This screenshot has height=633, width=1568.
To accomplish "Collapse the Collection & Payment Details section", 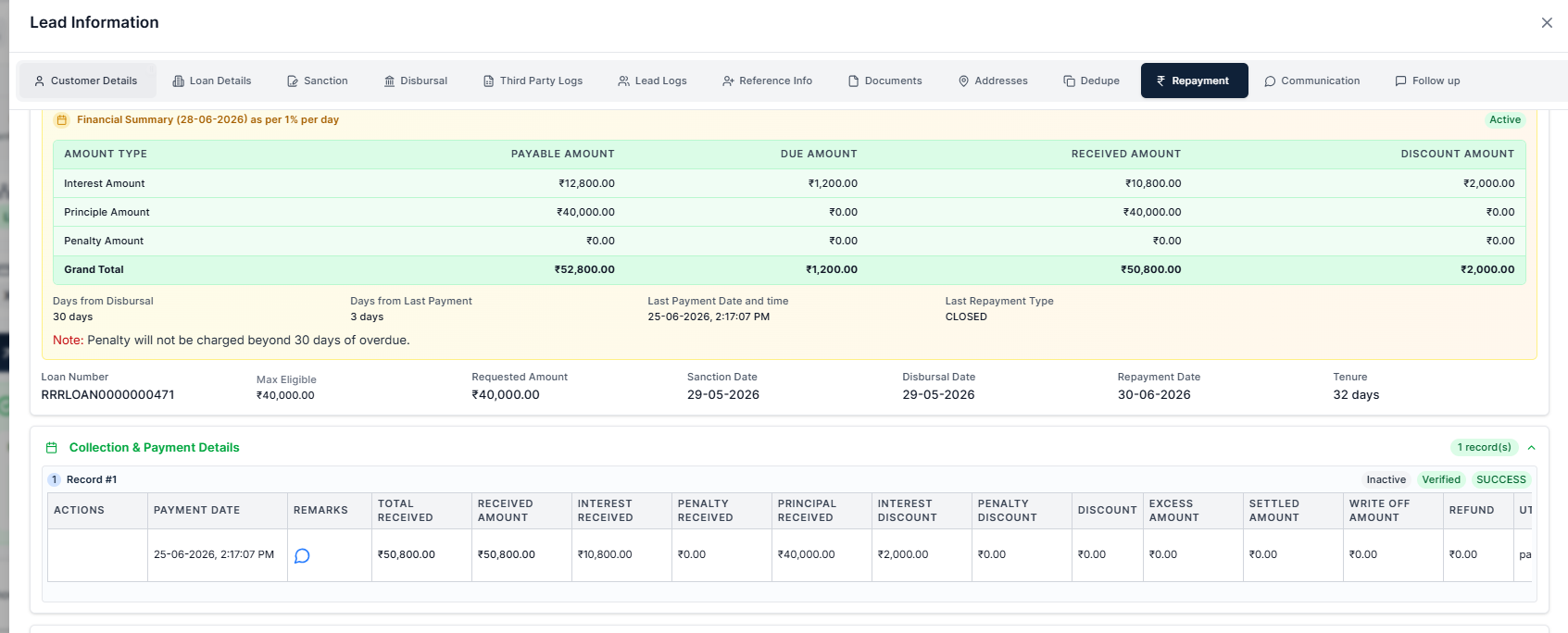I will 1532,448.
